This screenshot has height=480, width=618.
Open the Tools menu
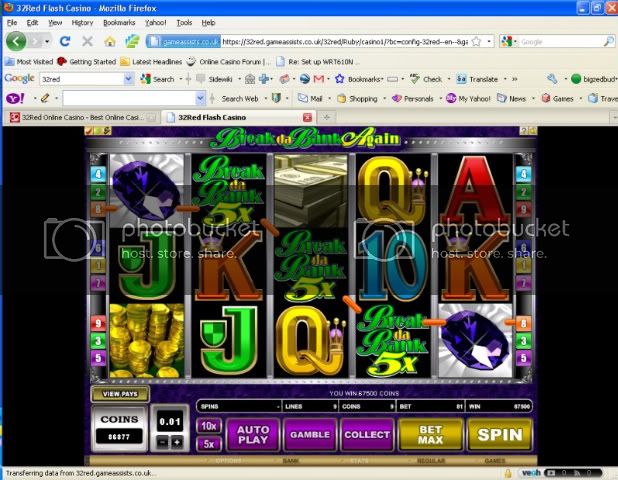pyautogui.click(x=184, y=22)
